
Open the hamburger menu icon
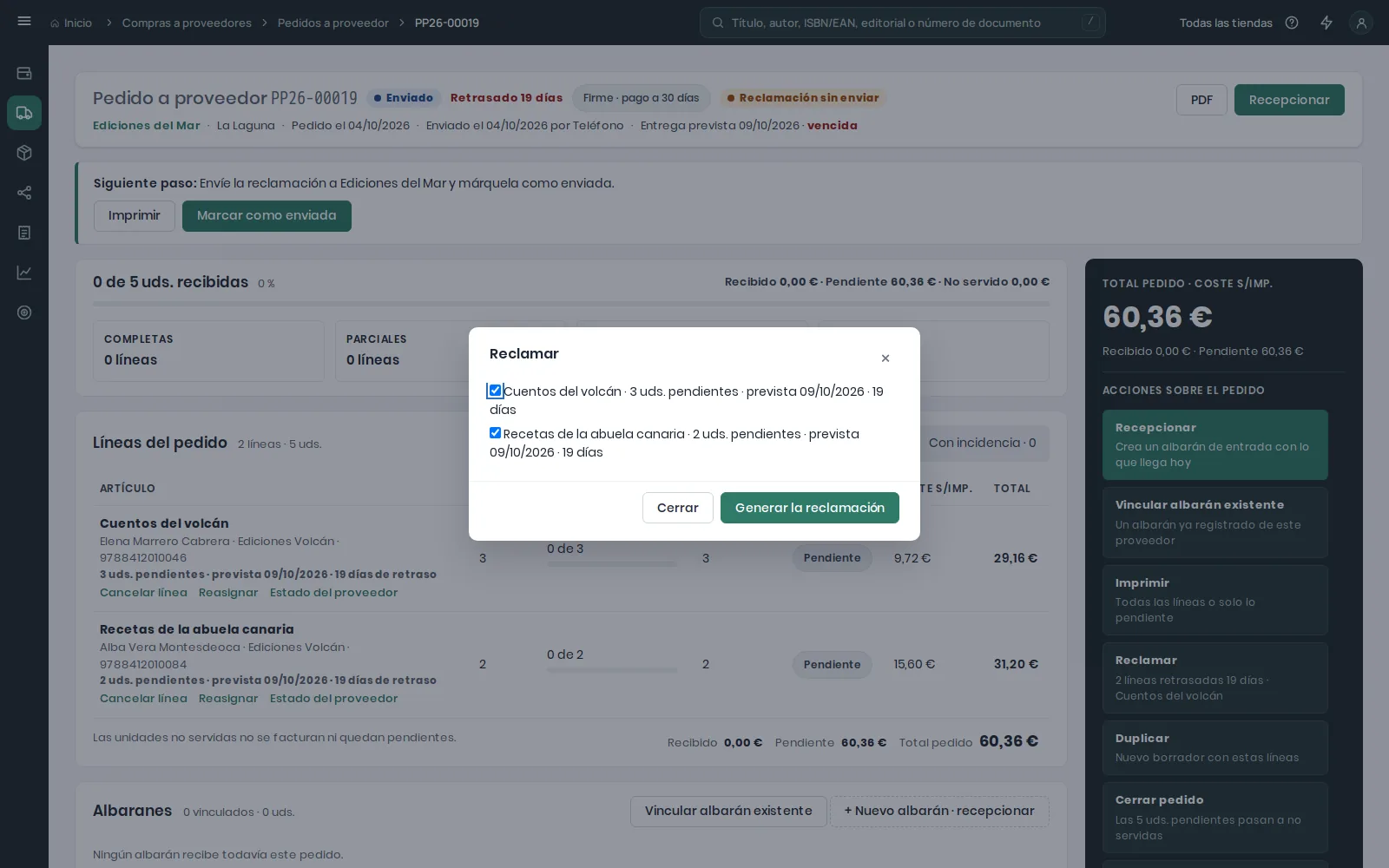click(24, 22)
